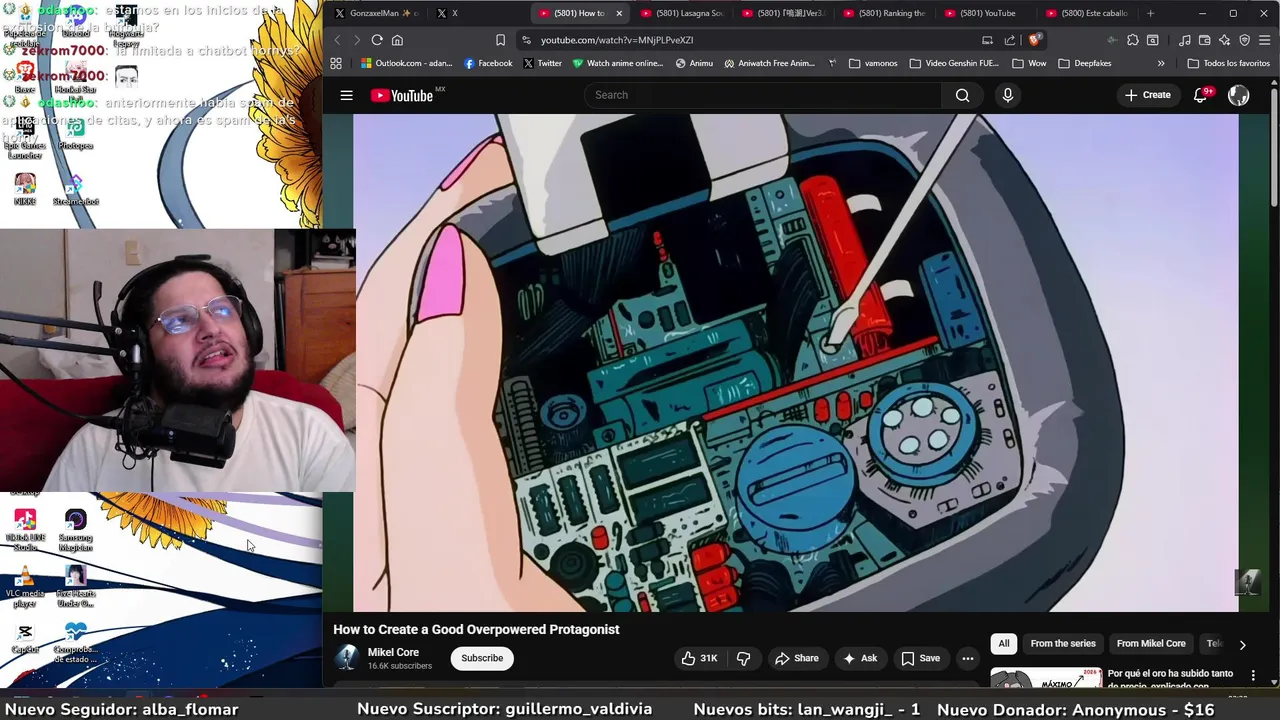Click the video player to pause playback
Viewport: 1280px width, 720px height.
coord(795,362)
